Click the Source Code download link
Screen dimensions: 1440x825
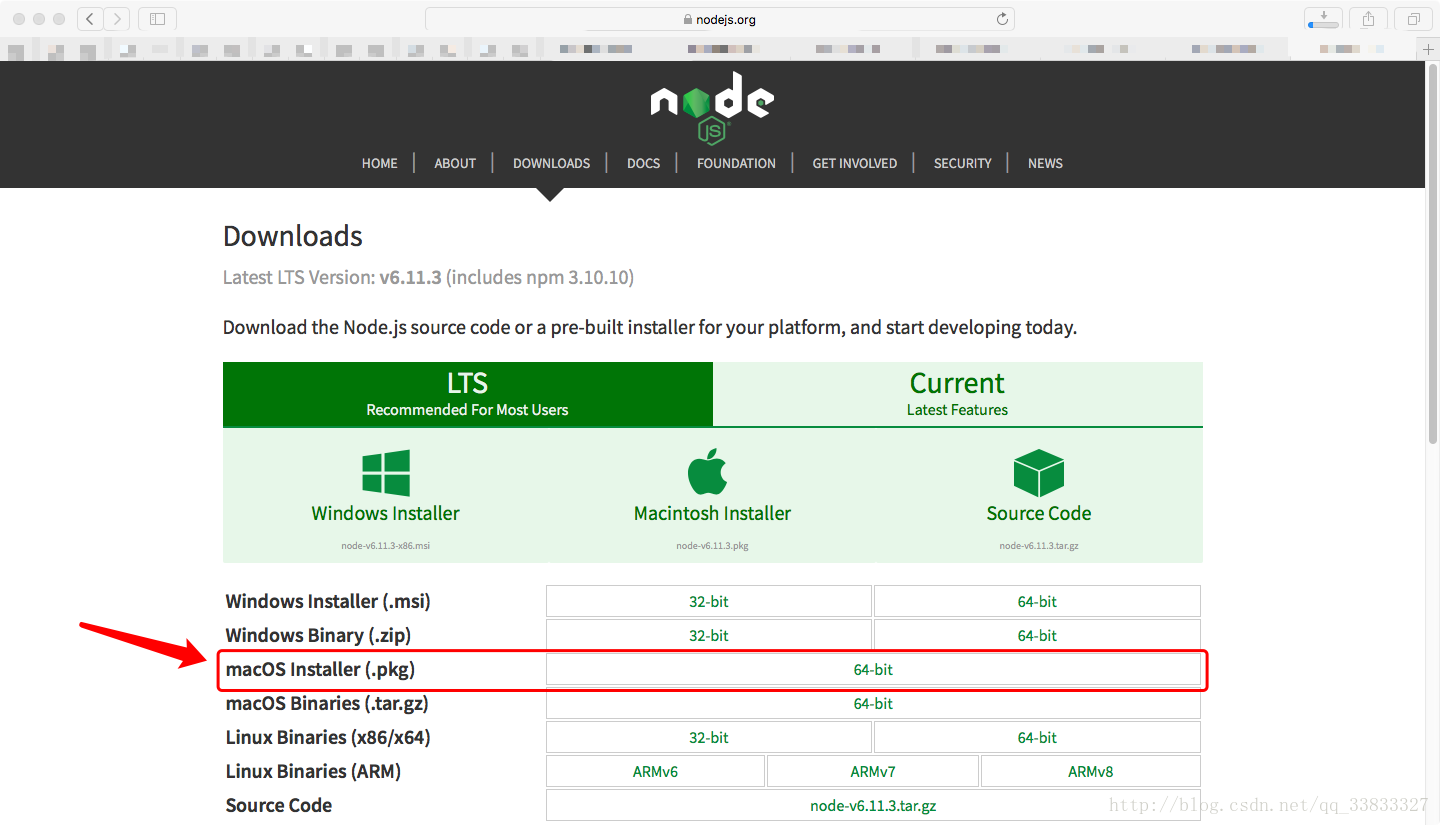(x=1038, y=513)
